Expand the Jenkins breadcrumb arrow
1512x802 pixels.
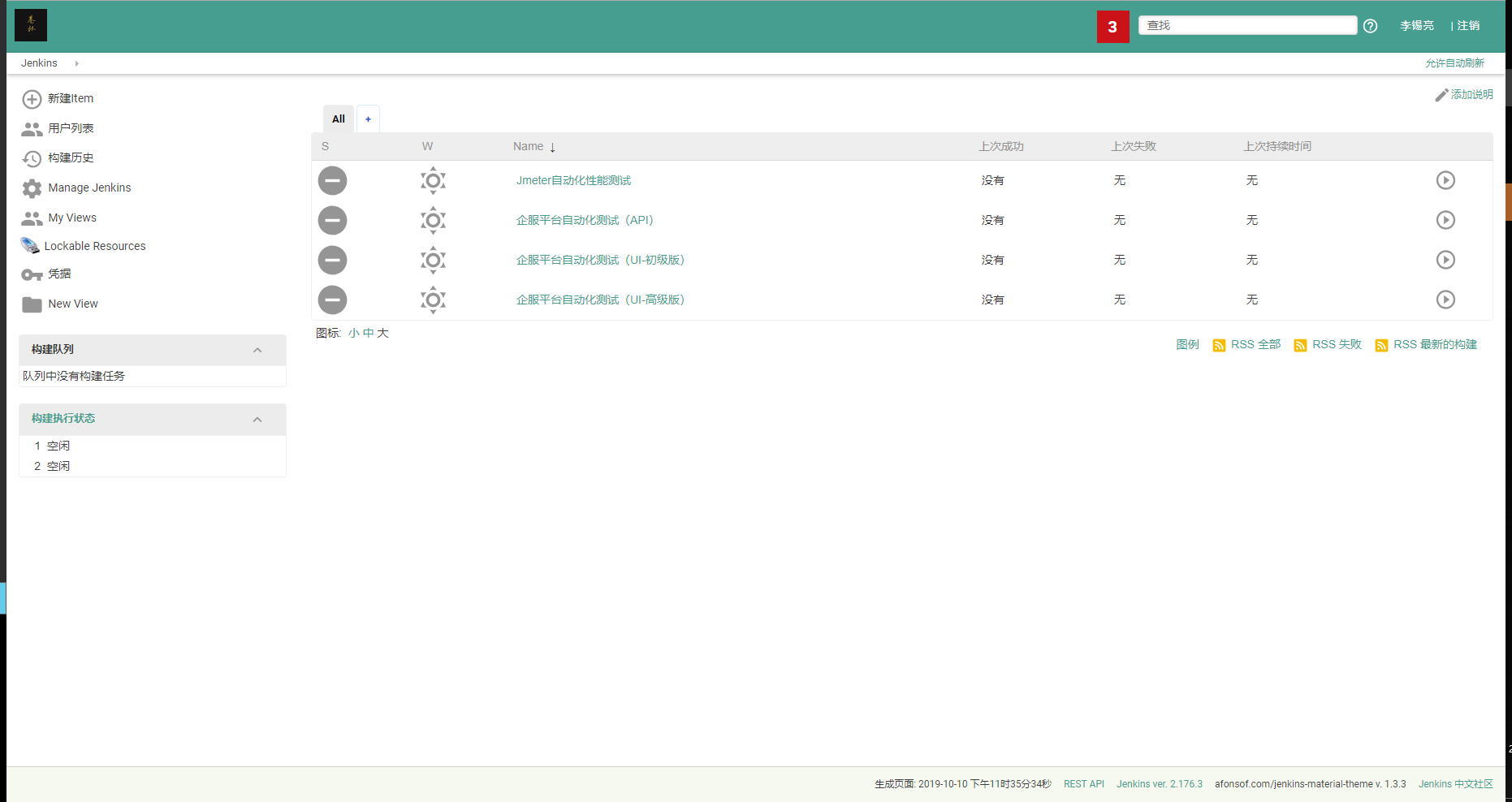tap(76, 63)
